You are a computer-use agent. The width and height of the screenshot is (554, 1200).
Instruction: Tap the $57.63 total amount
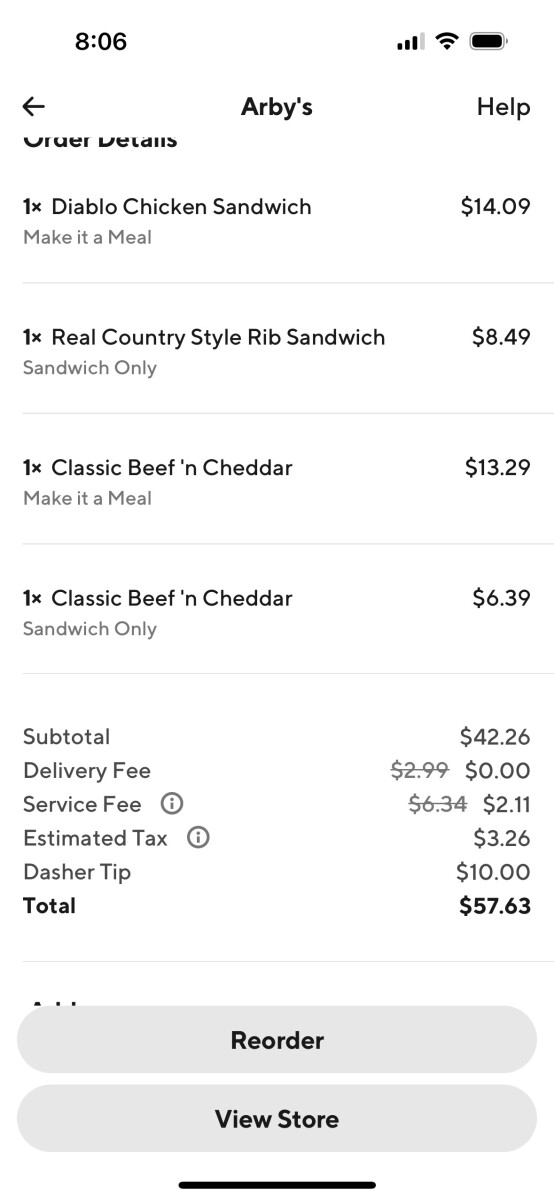click(x=495, y=906)
